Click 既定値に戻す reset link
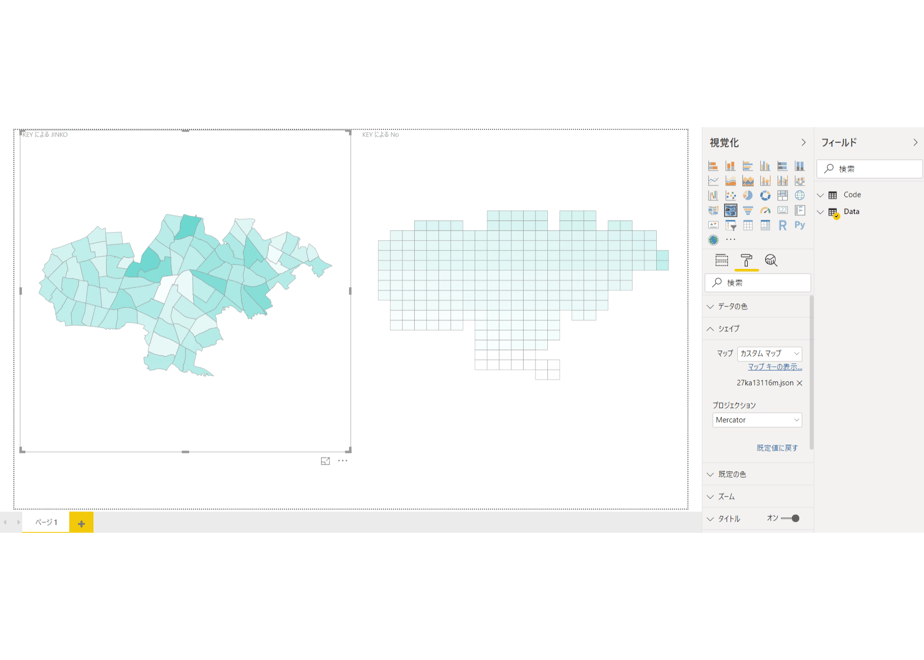The width and height of the screenshot is (924, 660). pyautogui.click(x=777, y=448)
